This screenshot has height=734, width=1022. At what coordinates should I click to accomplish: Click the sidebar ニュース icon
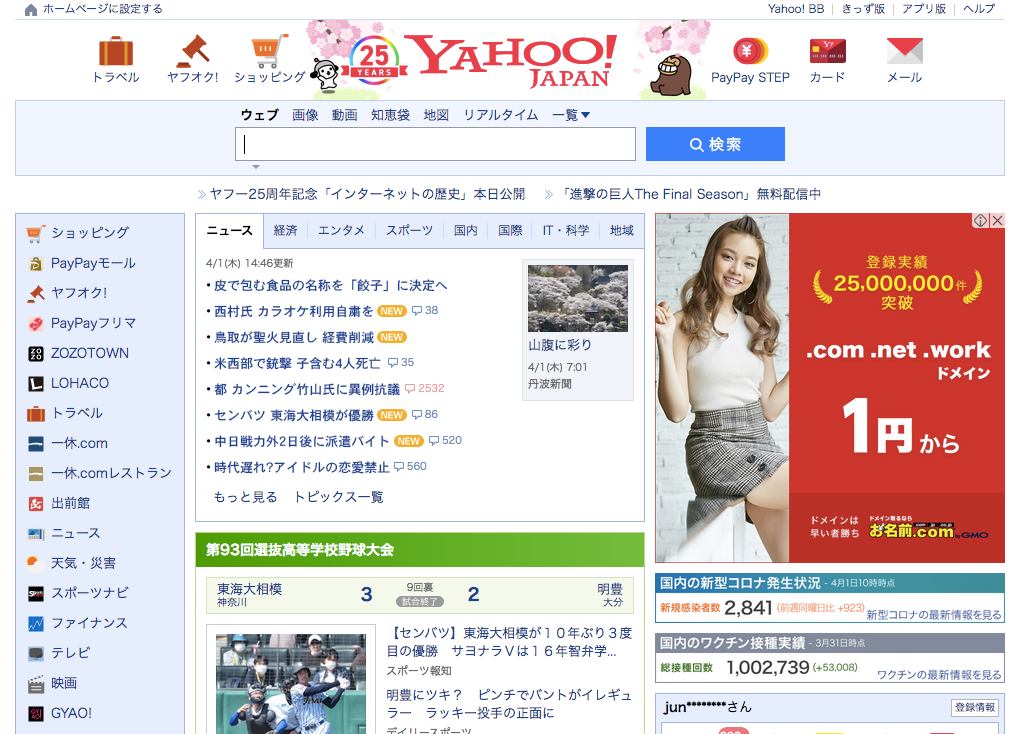(35, 533)
